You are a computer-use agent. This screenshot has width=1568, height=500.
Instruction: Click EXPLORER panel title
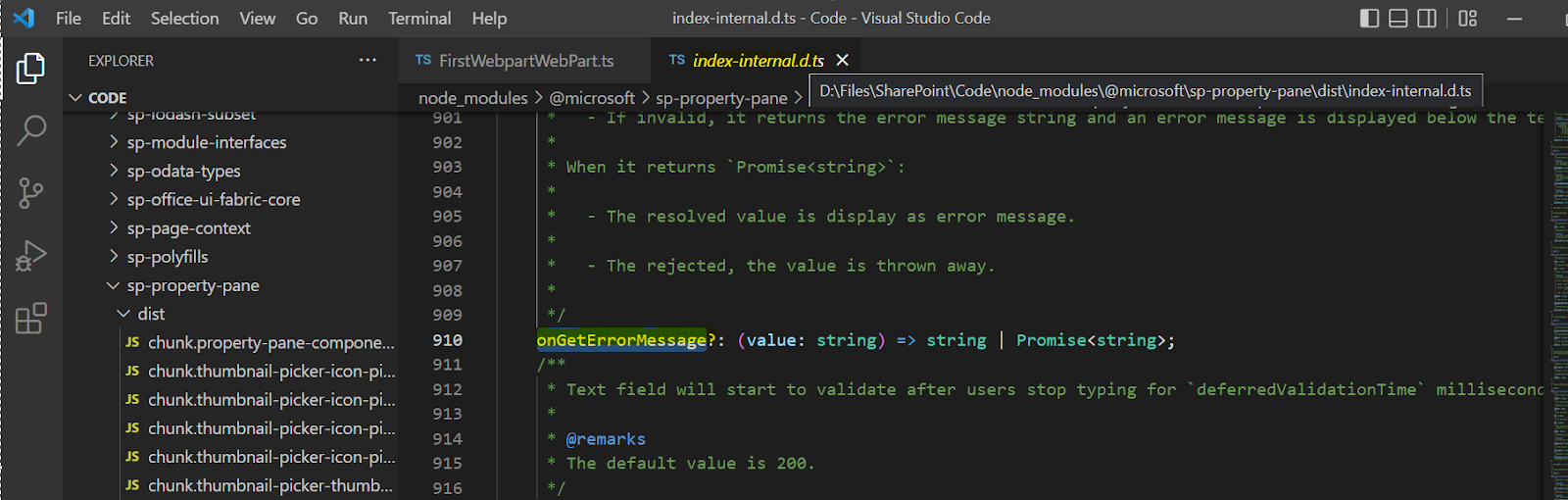click(x=121, y=61)
